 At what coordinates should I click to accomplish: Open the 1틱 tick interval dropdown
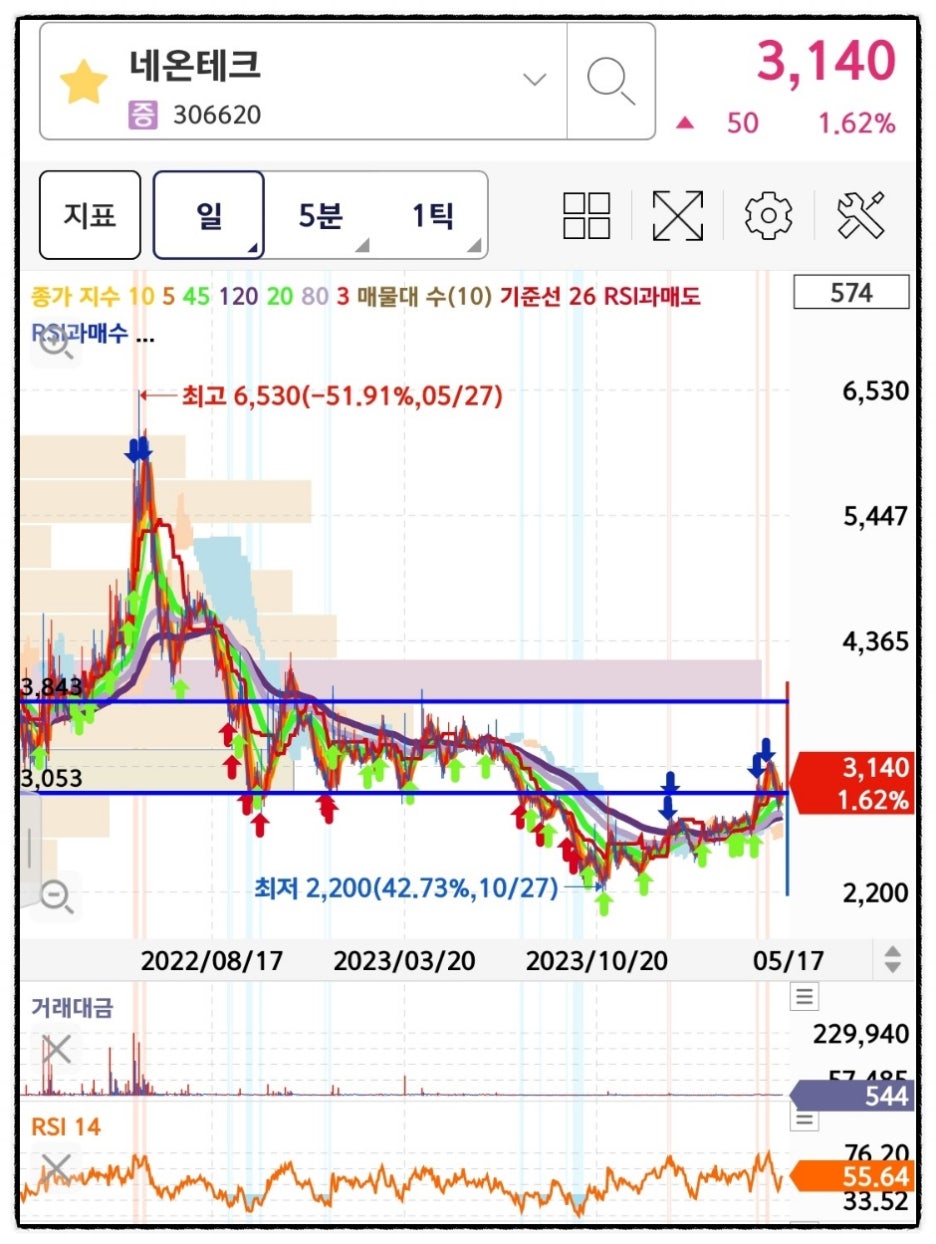(434, 215)
